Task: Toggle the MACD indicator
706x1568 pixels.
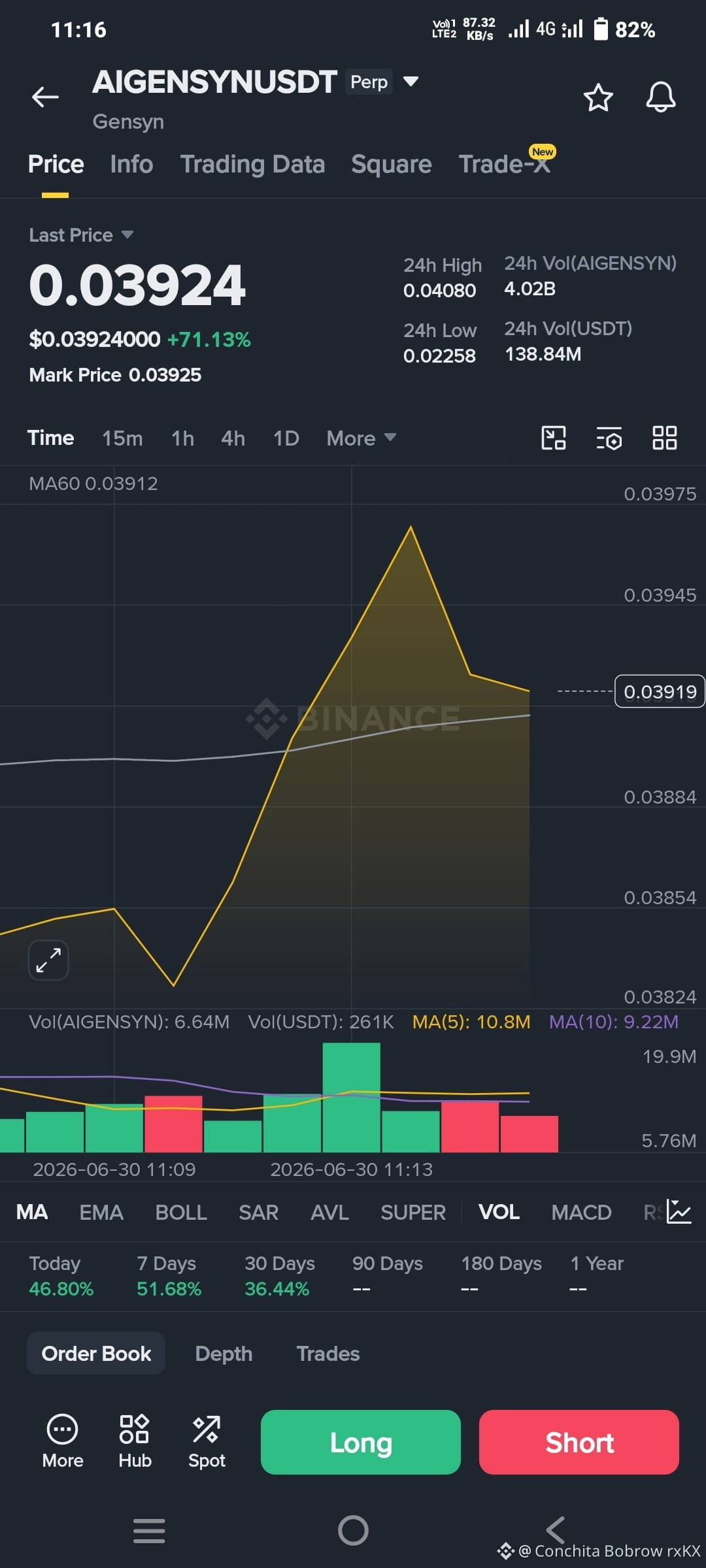Action: click(581, 1212)
